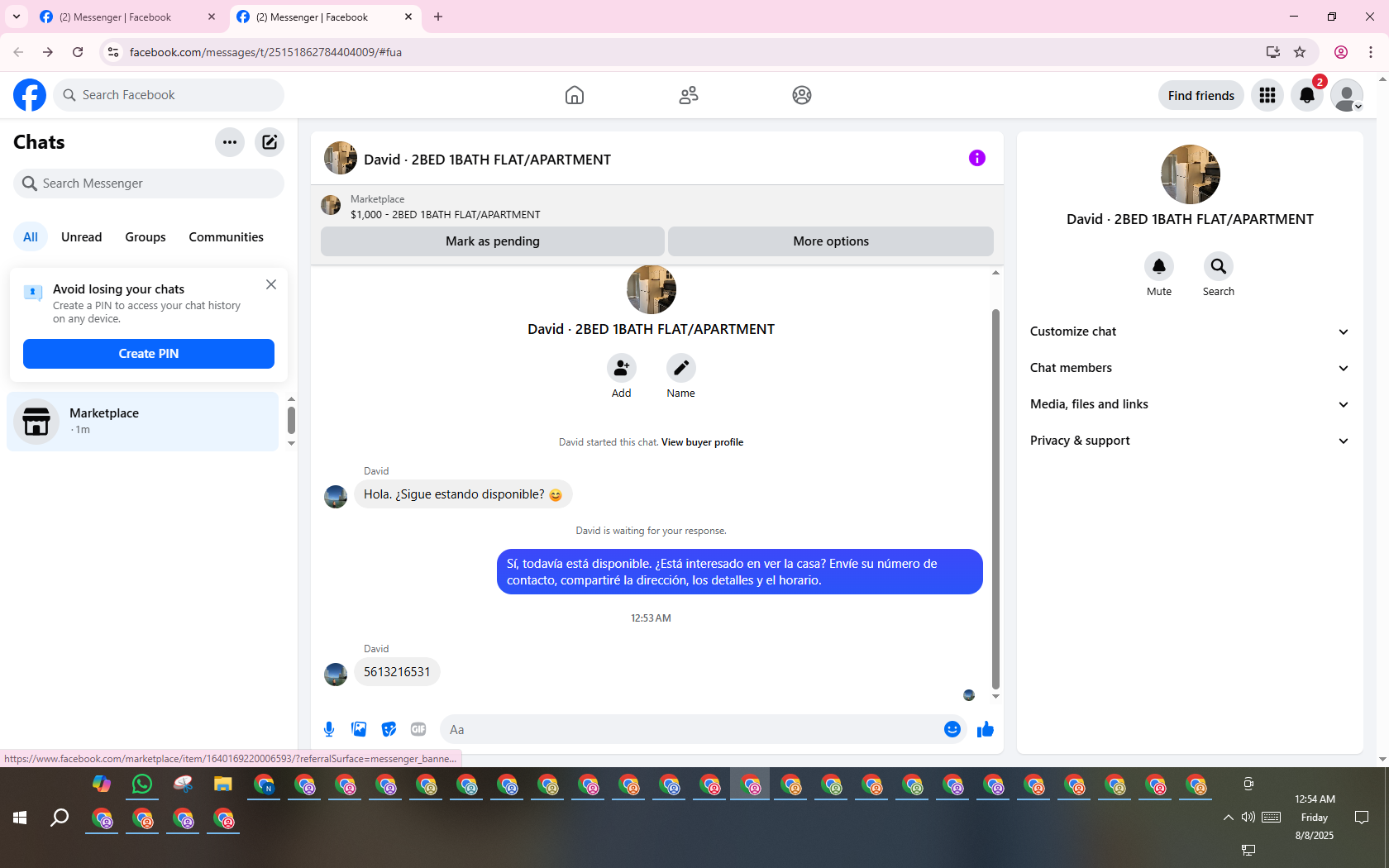
Task: Click the Search Facebook field
Action: pos(169,95)
